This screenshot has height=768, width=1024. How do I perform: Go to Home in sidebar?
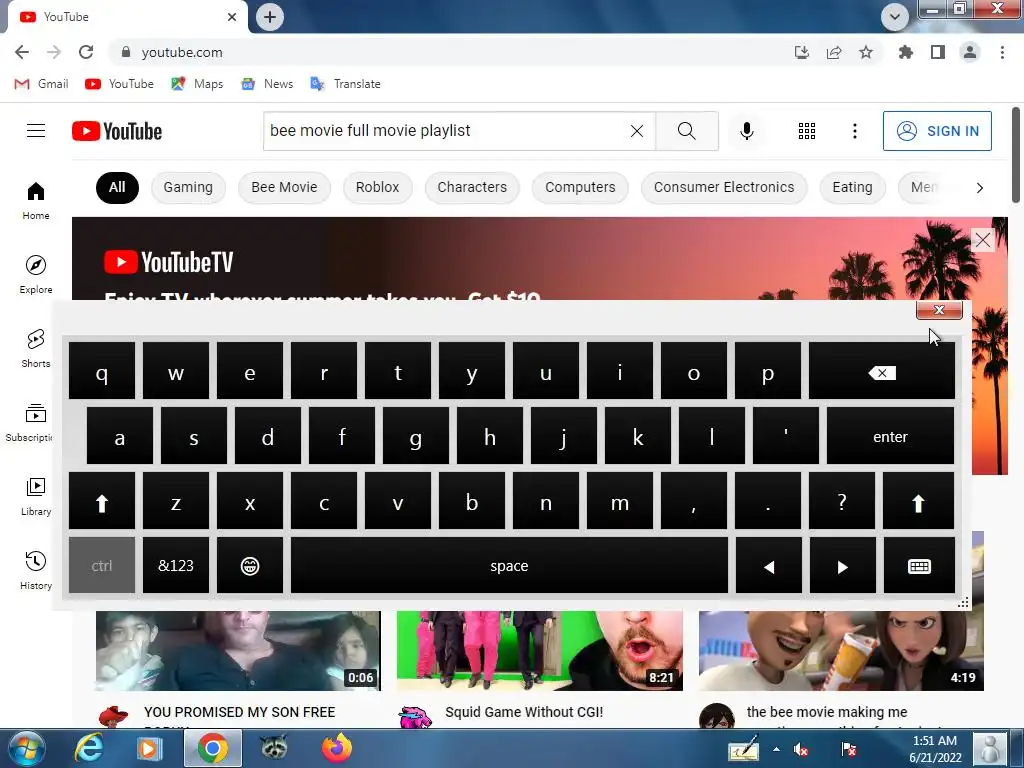click(36, 200)
